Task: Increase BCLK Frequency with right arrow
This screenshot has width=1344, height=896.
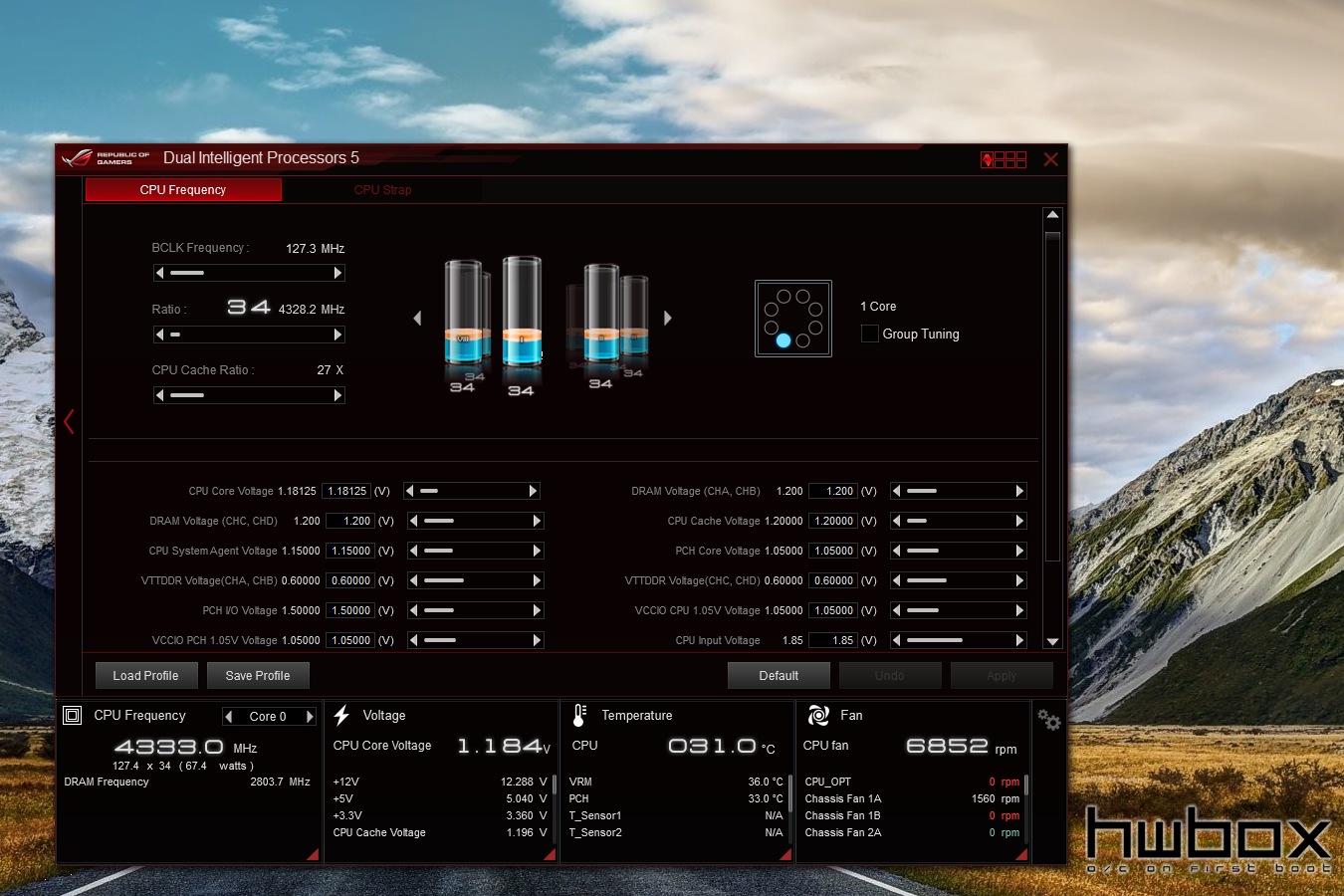Action: point(337,273)
